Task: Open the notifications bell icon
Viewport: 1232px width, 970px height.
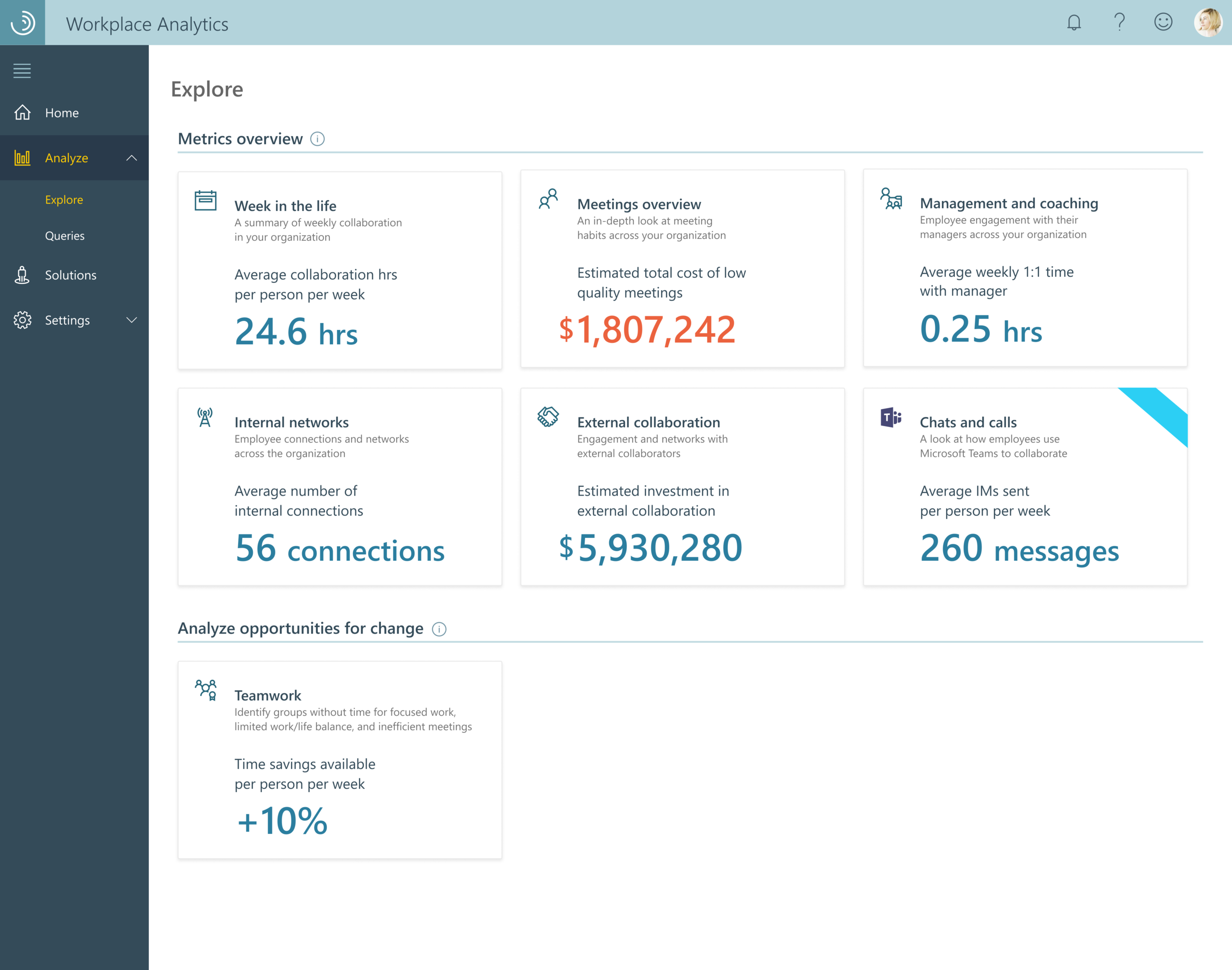Action: tap(1073, 23)
